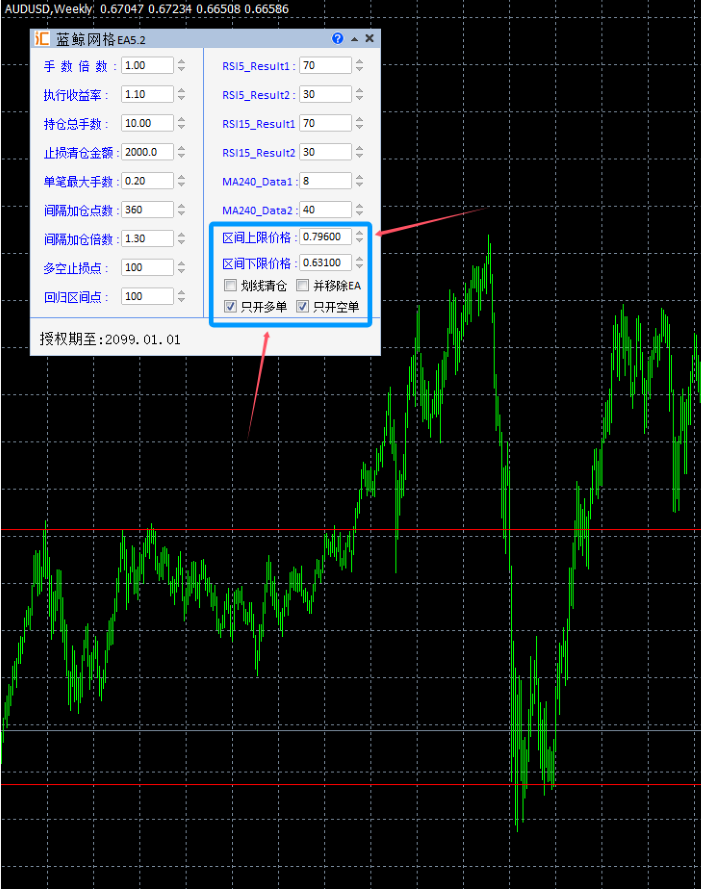This screenshot has width=701, height=889.
Task: Click the RSI5_Result1 stepper arrows
Action: tap(360, 66)
